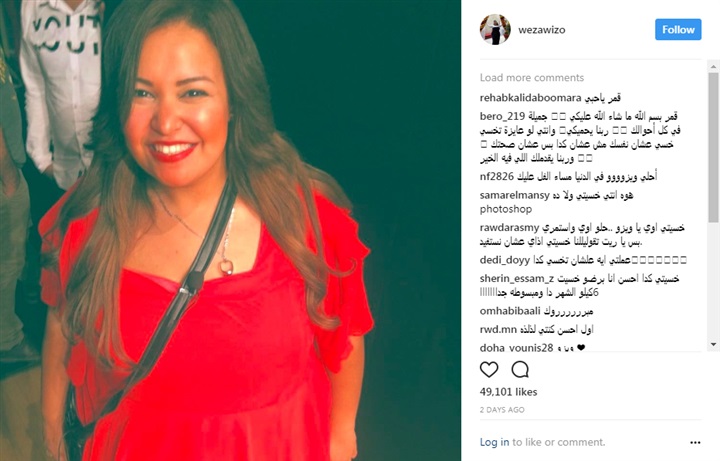Log in to like or comment
720x461 pixels.
click(495, 442)
